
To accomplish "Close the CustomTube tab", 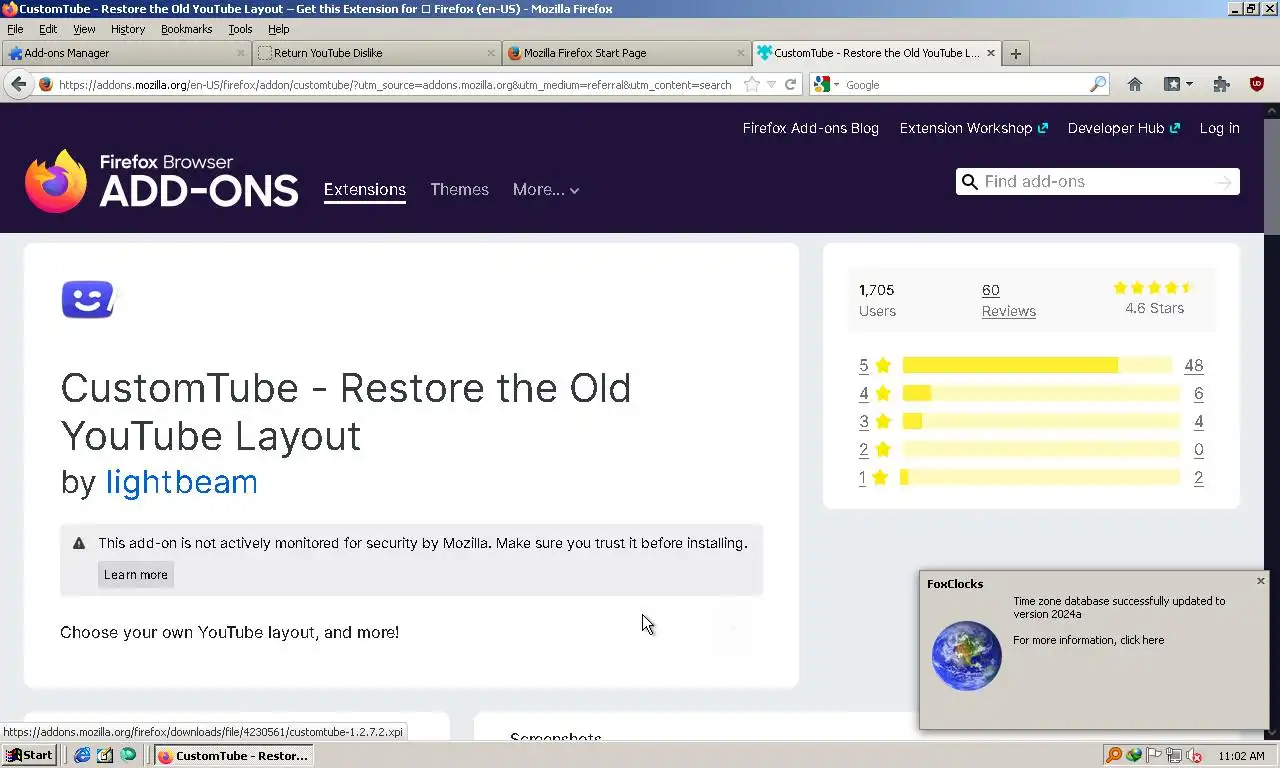I will [991, 53].
